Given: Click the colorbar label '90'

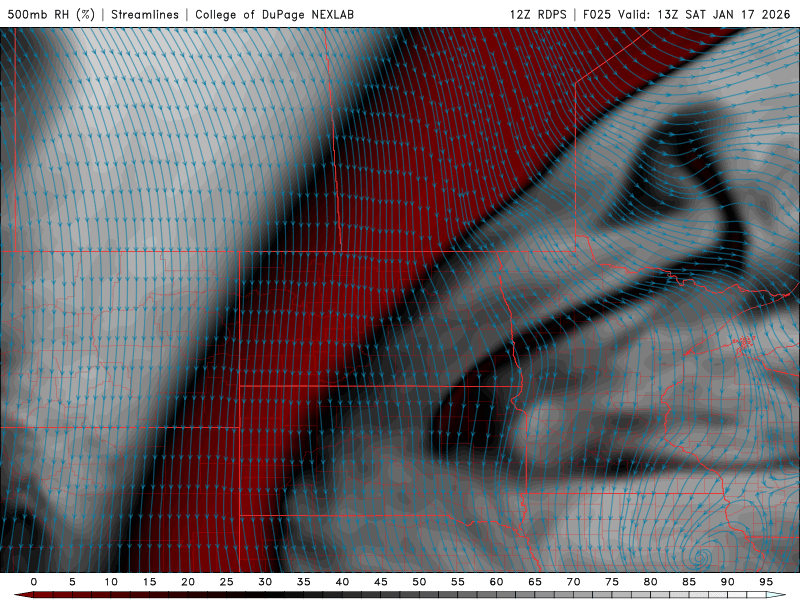Looking at the screenshot, I should tap(727, 582).
